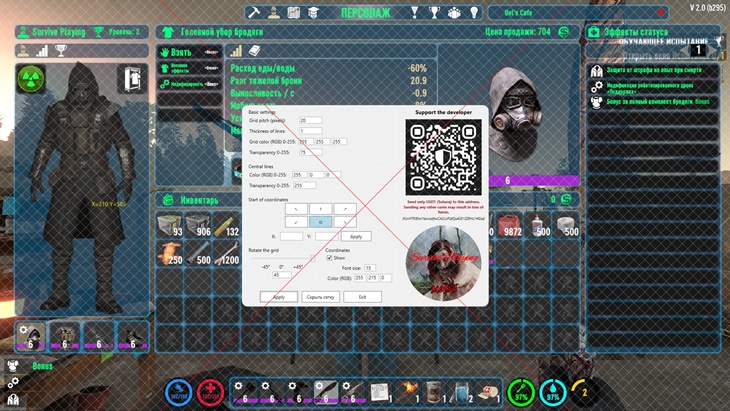
Task: Select the 906 stack inventory item
Action: [x=198, y=225]
